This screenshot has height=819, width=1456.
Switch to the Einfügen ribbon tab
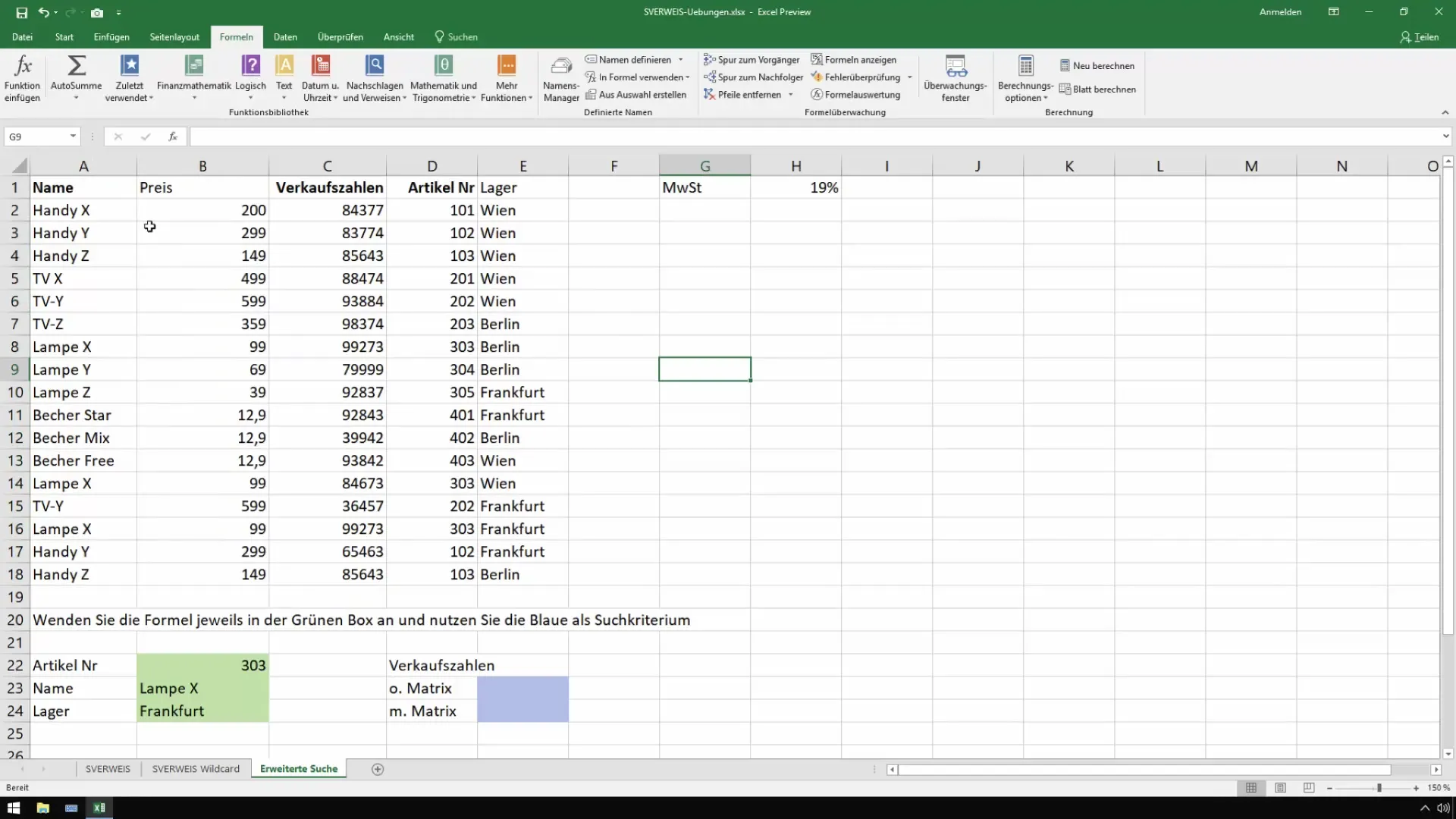coord(111,36)
